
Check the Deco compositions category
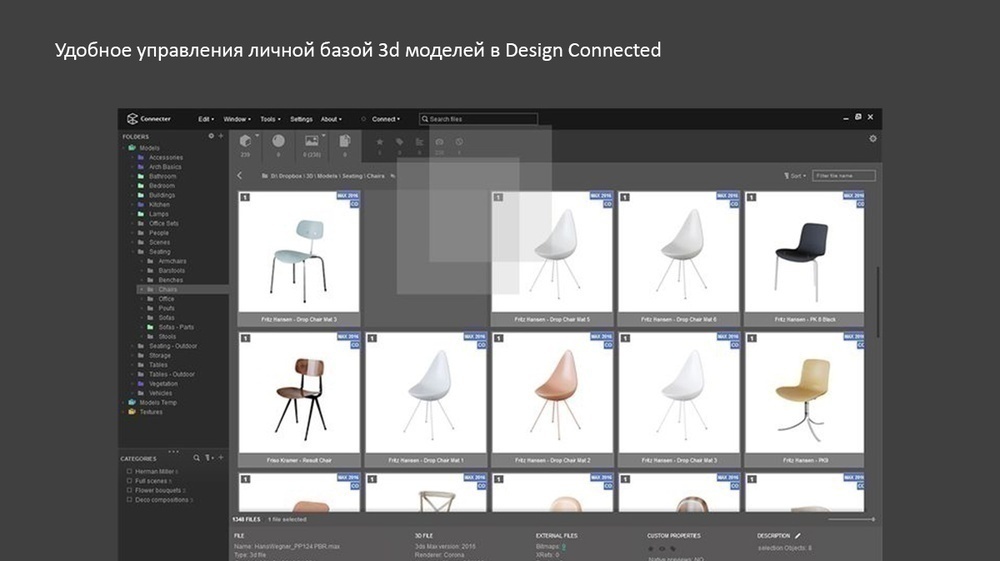pos(129,500)
